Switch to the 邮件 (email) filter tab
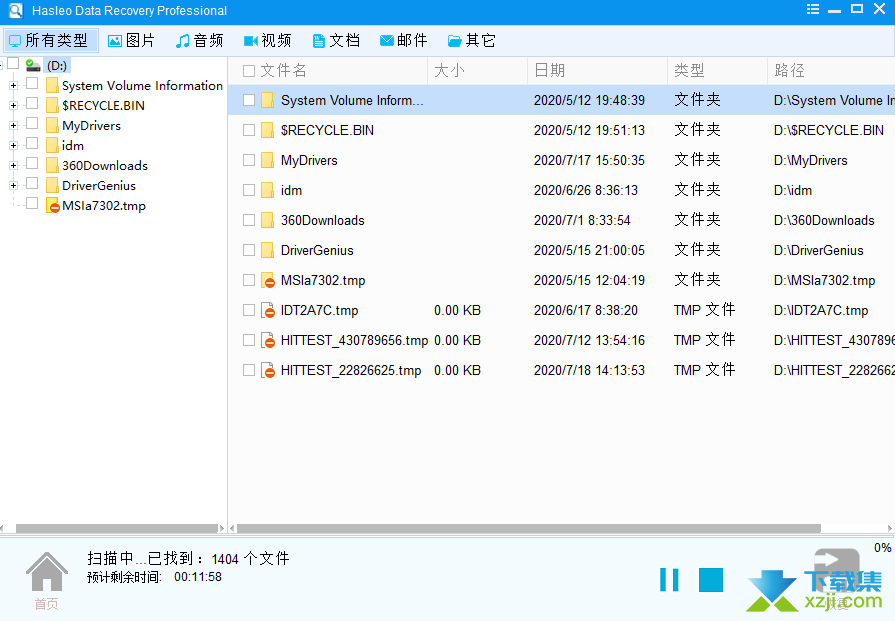The height and width of the screenshot is (621, 895). 404,41
